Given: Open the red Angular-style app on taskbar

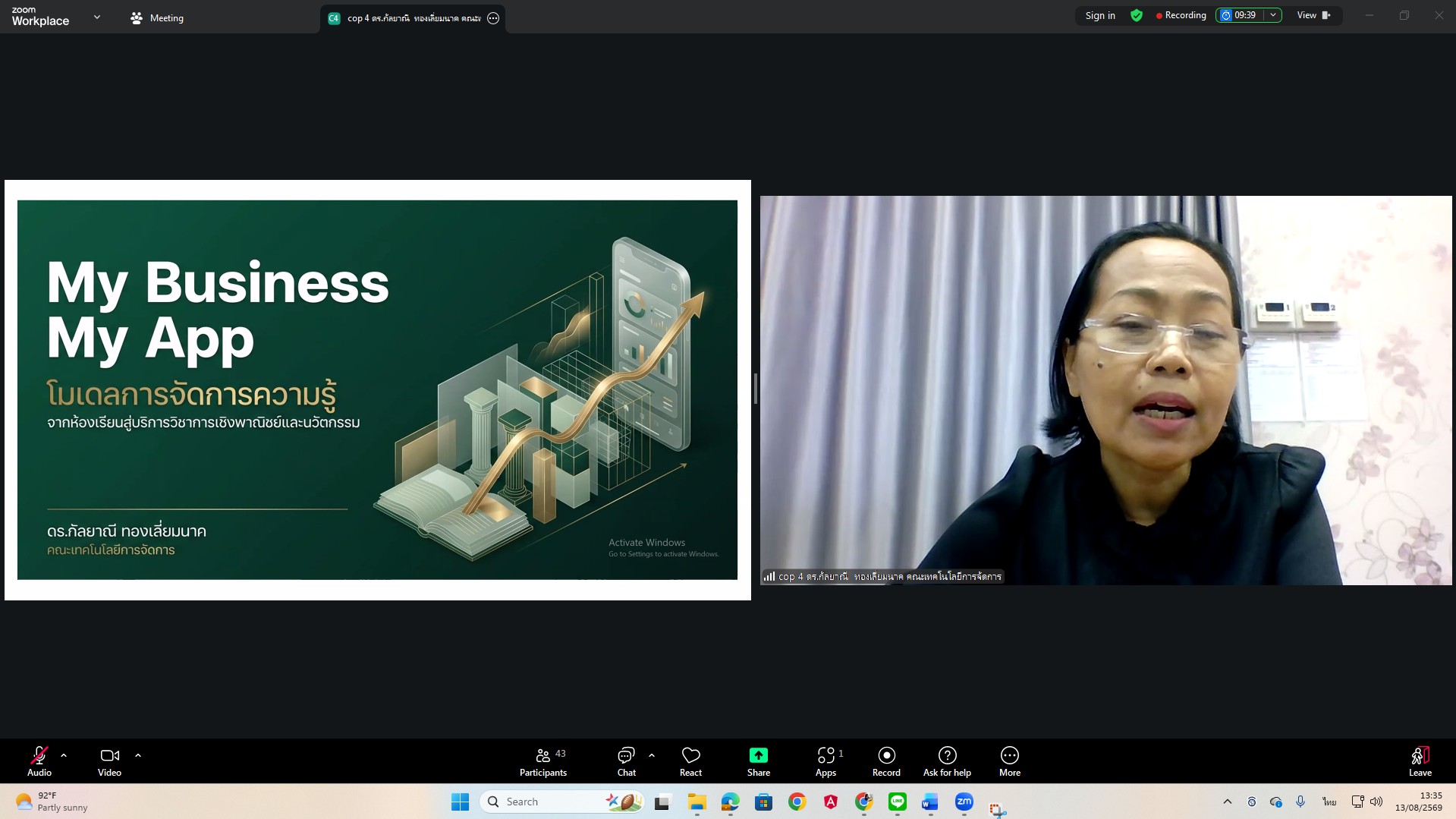Looking at the screenshot, I should pos(831,802).
